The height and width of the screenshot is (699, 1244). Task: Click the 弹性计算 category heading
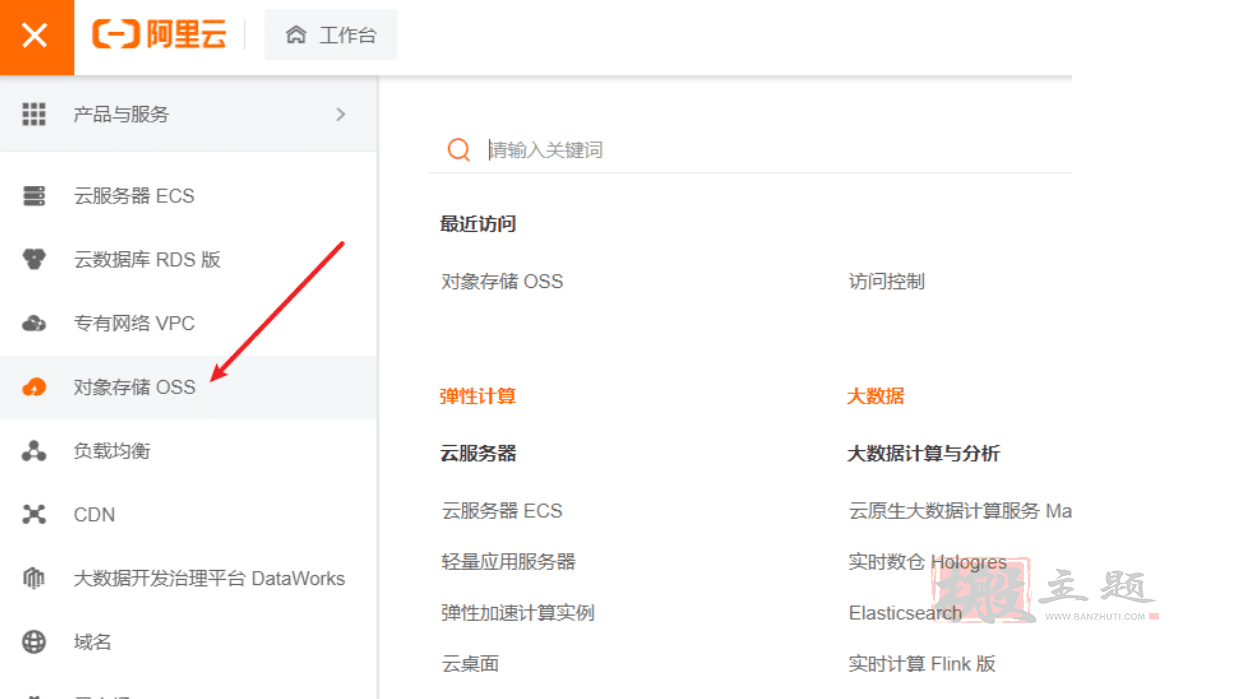(x=478, y=396)
